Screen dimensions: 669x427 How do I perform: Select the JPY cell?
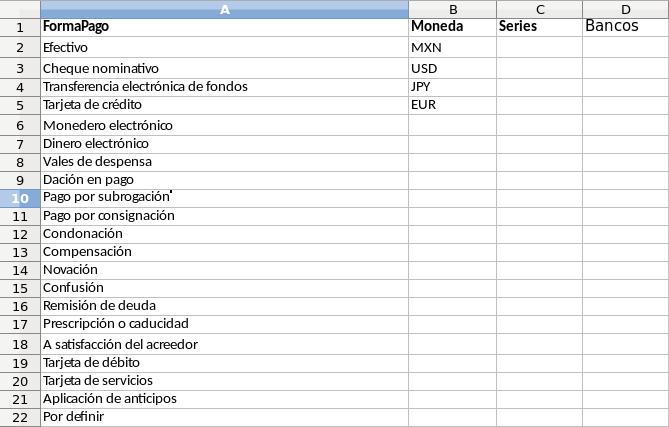click(452, 86)
